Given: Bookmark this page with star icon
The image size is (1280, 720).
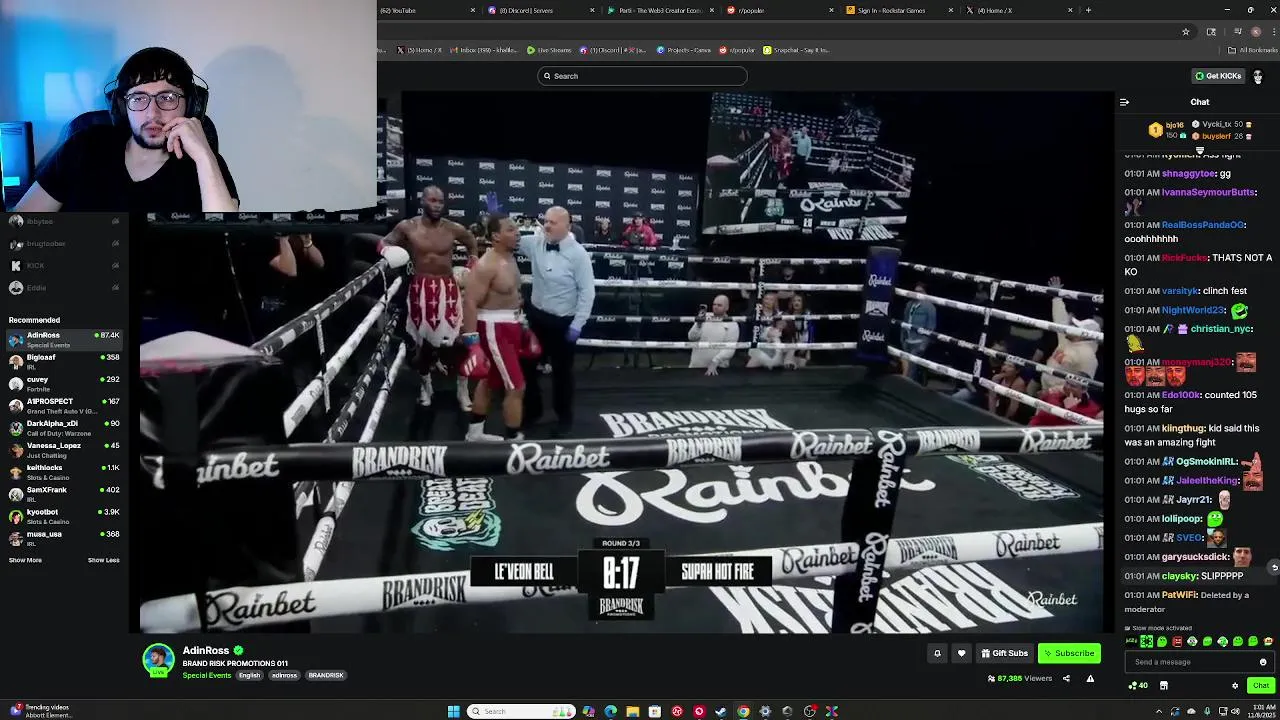Looking at the screenshot, I should pyautogui.click(x=1186, y=32).
